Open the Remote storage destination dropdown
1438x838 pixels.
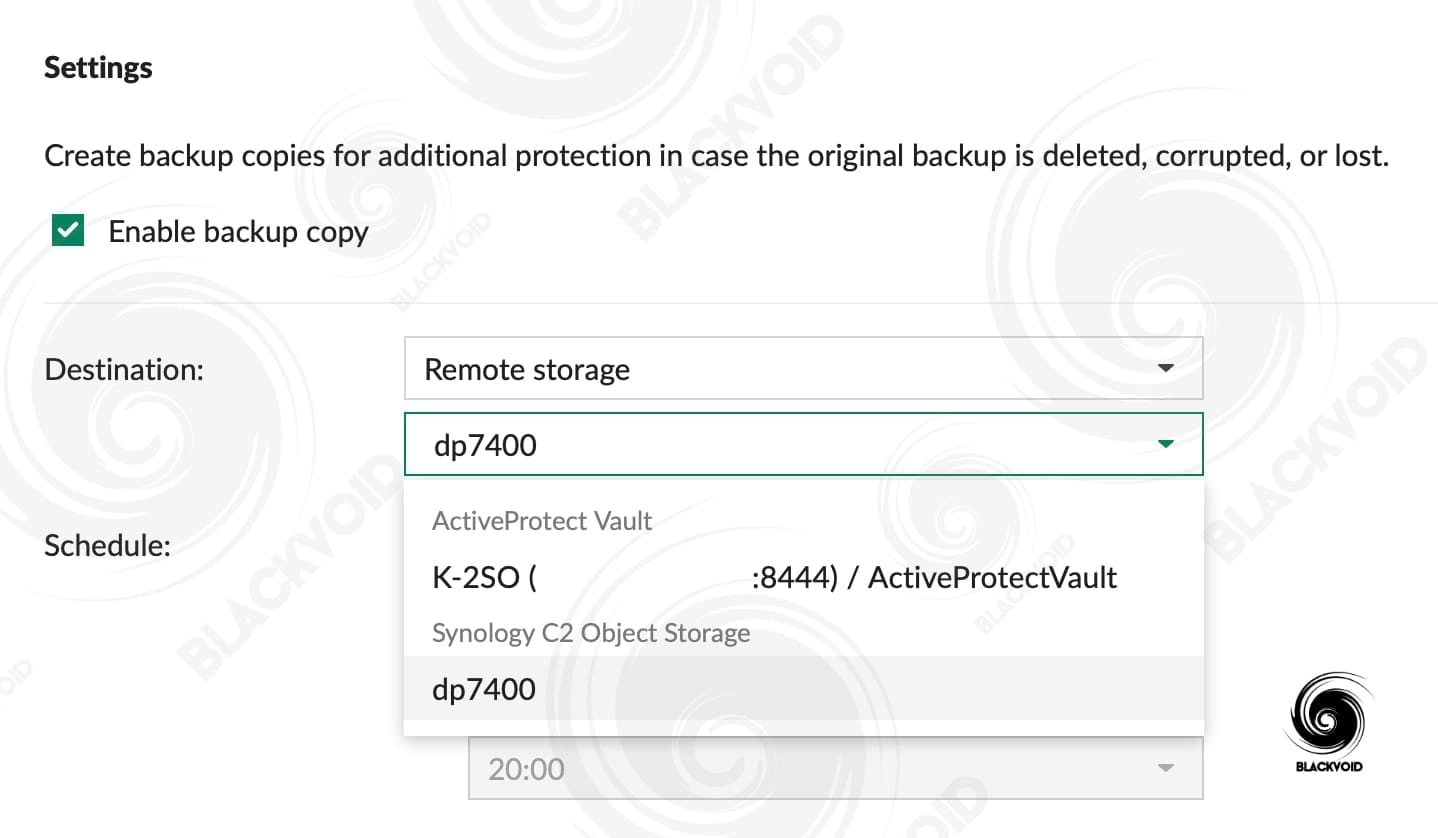tap(803, 369)
